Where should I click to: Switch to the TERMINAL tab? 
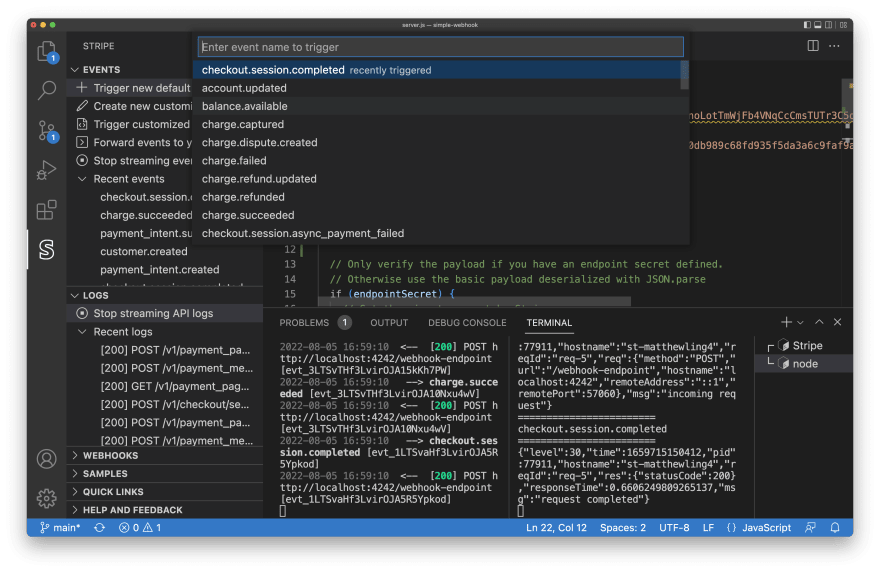(x=549, y=323)
